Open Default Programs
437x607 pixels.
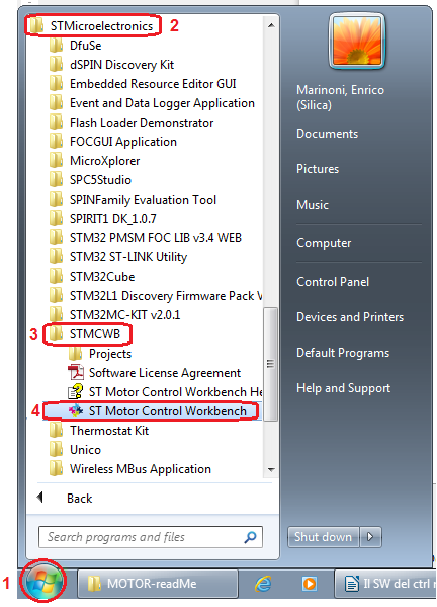(x=343, y=353)
